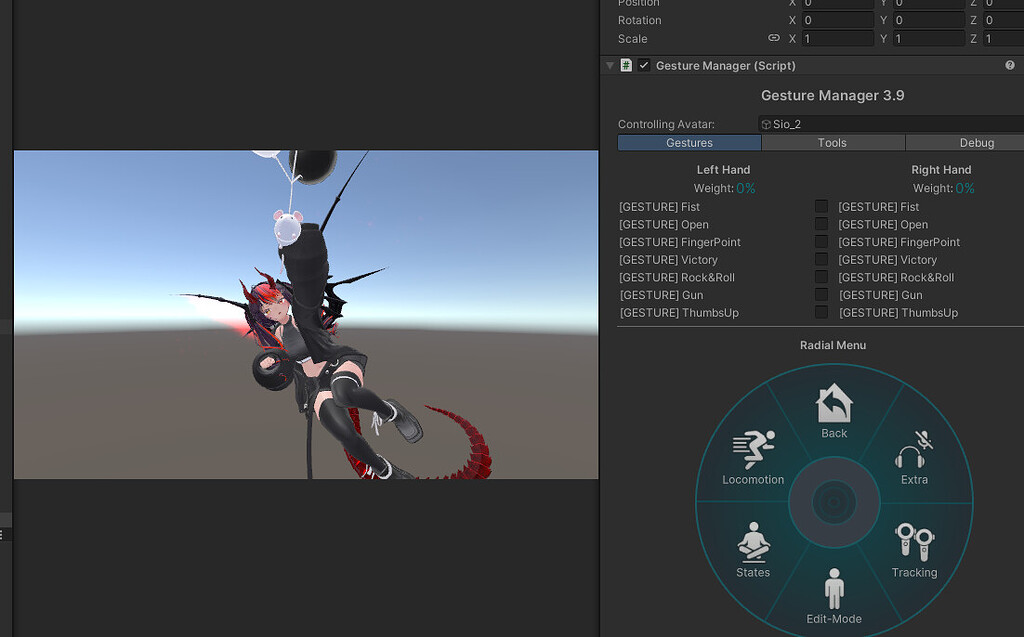Viewport: 1024px width, 637px height.
Task: Disable the Gesture Manager script component
Action: click(x=644, y=65)
